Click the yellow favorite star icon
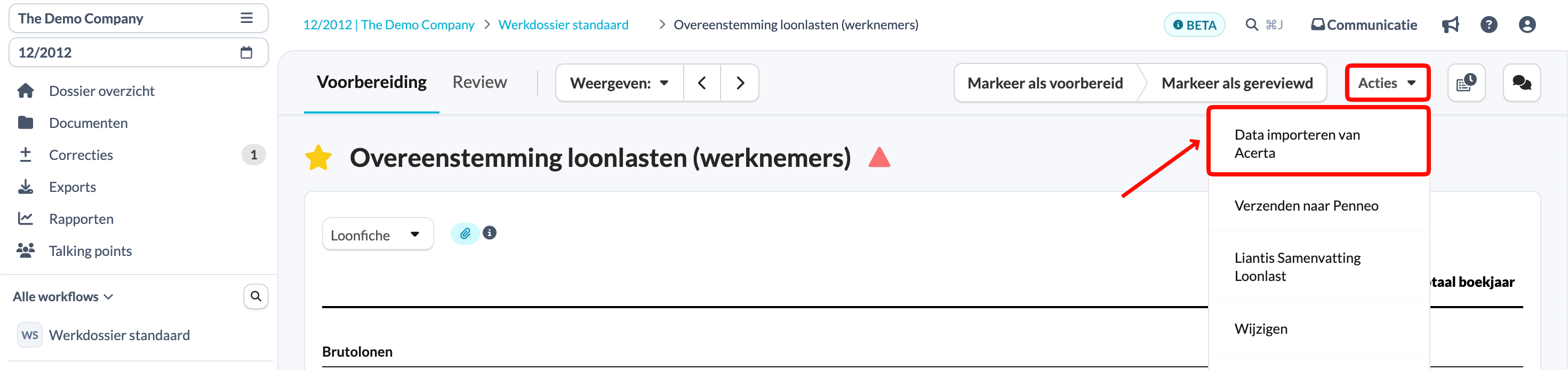The height and width of the screenshot is (370, 1568). click(x=318, y=158)
